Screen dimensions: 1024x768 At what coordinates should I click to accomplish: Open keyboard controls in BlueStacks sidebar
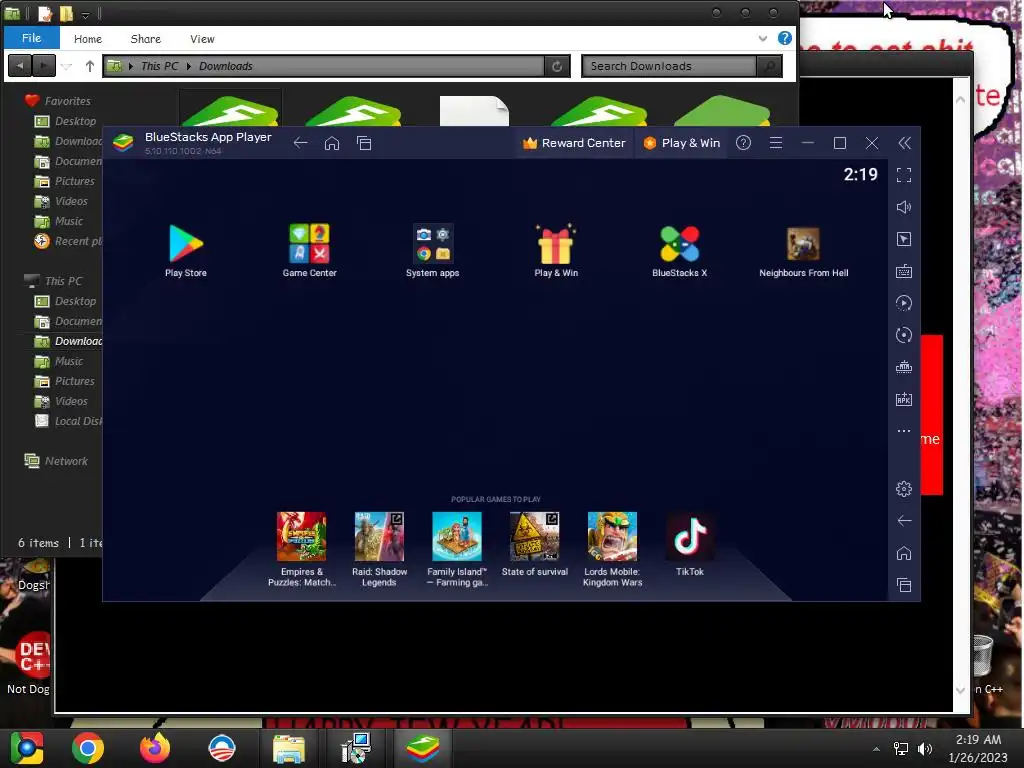(904, 271)
